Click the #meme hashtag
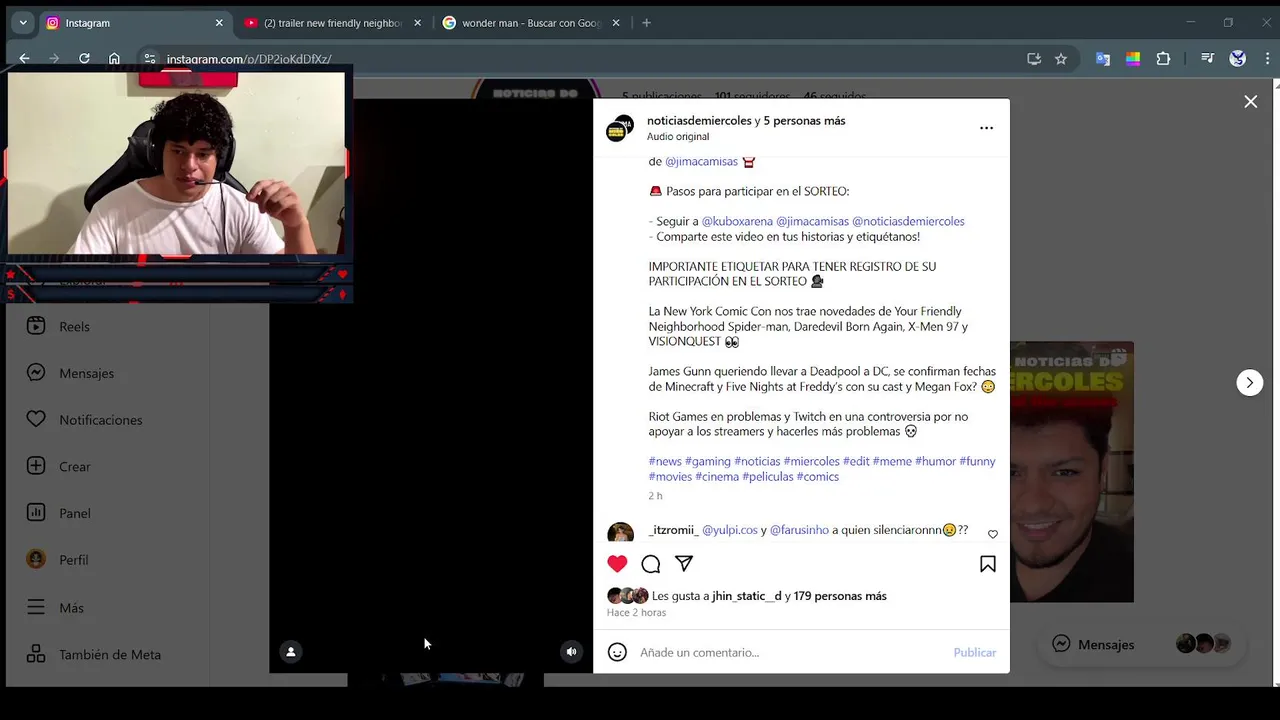This screenshot has width=1280, height=720. tap(891, 461)
